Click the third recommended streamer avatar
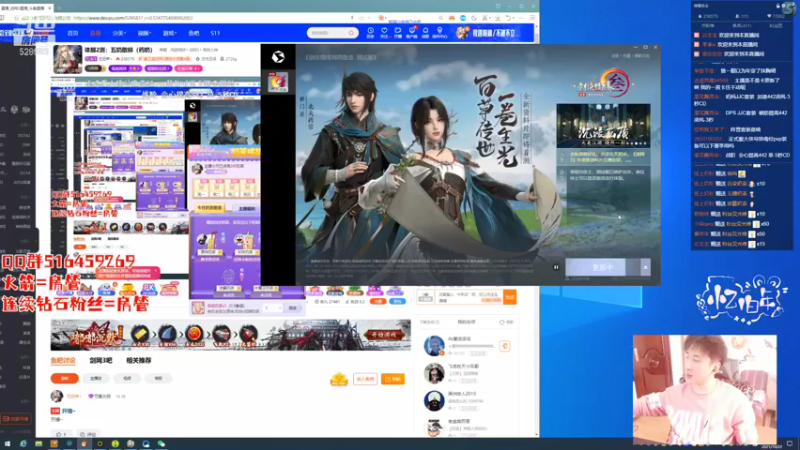The width and height of the screenshot is (800, 450). pos(434,401)
